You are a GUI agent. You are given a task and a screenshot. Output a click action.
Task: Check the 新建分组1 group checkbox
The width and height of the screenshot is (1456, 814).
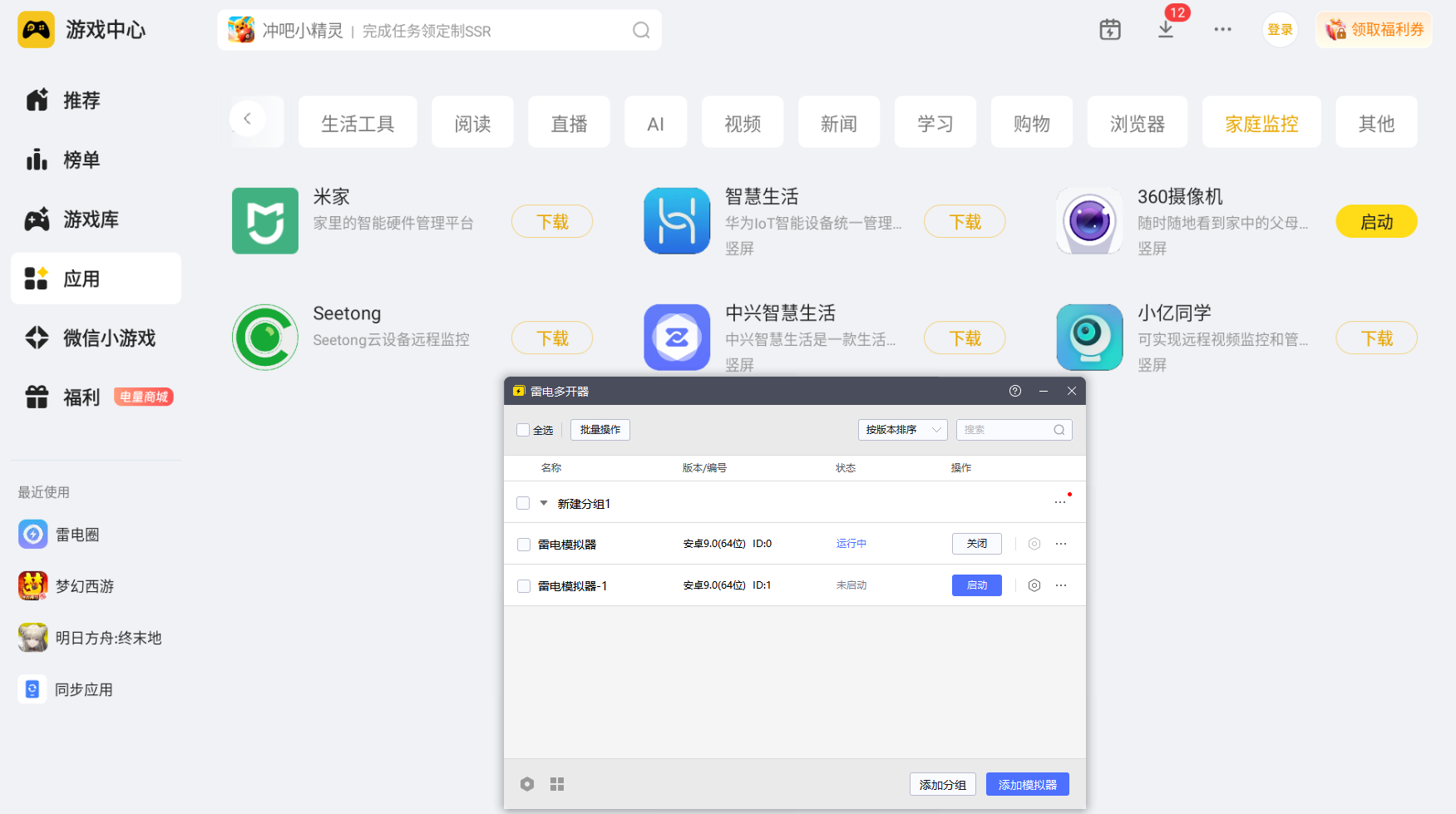(x=523, y=503)
